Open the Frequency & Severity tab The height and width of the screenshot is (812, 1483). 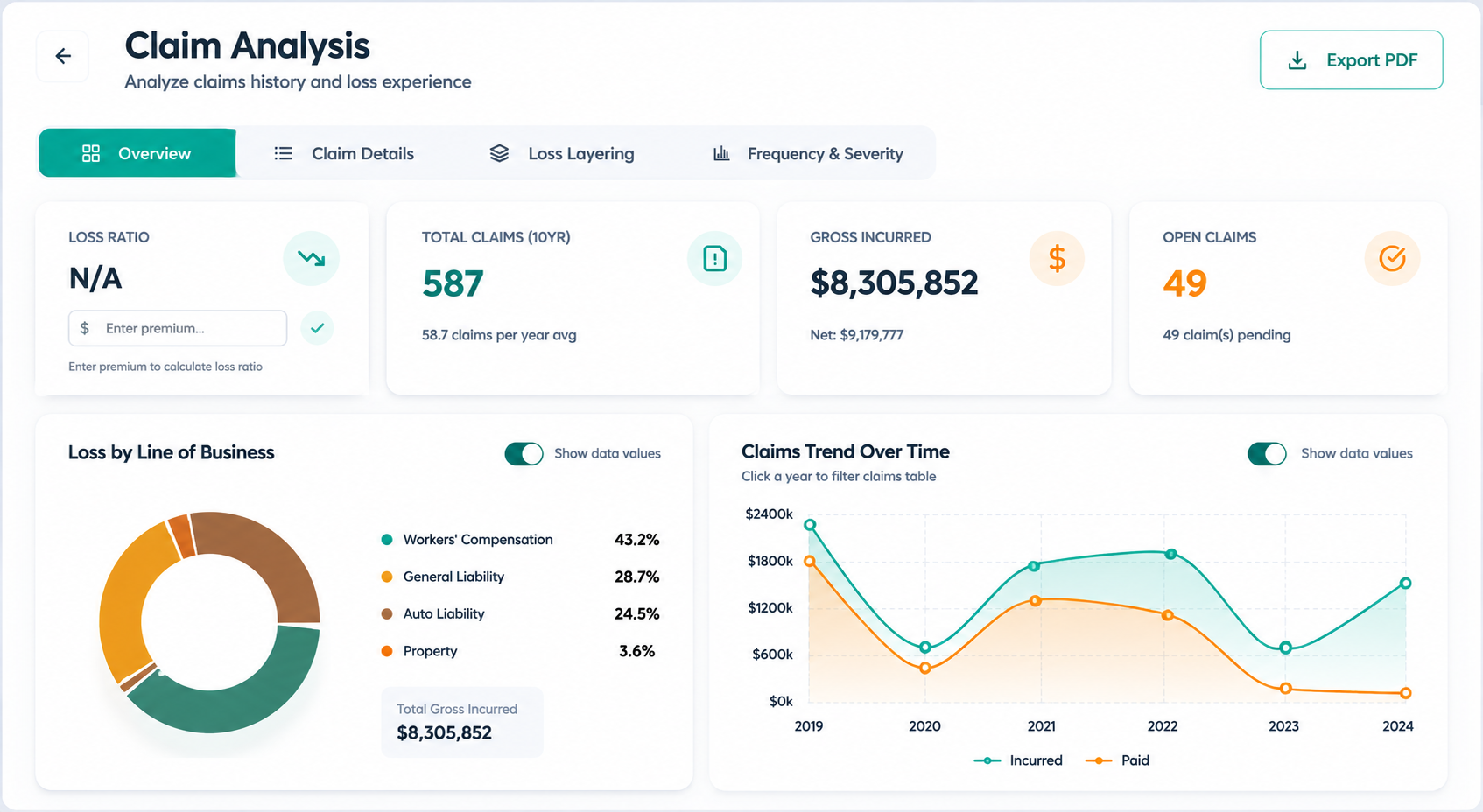pos(808,153)
